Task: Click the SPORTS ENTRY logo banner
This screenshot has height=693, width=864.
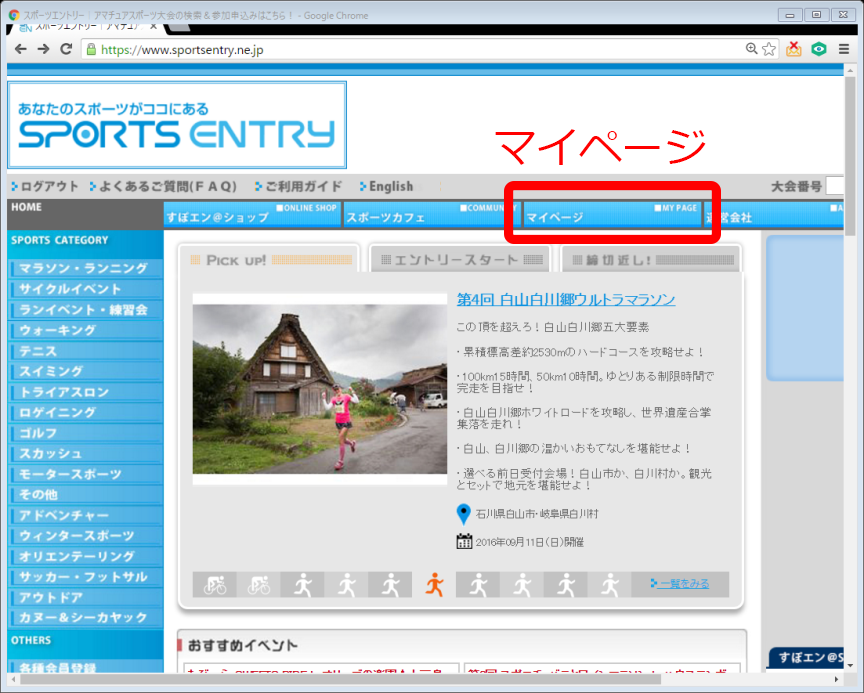Action: tap(177, 125)
